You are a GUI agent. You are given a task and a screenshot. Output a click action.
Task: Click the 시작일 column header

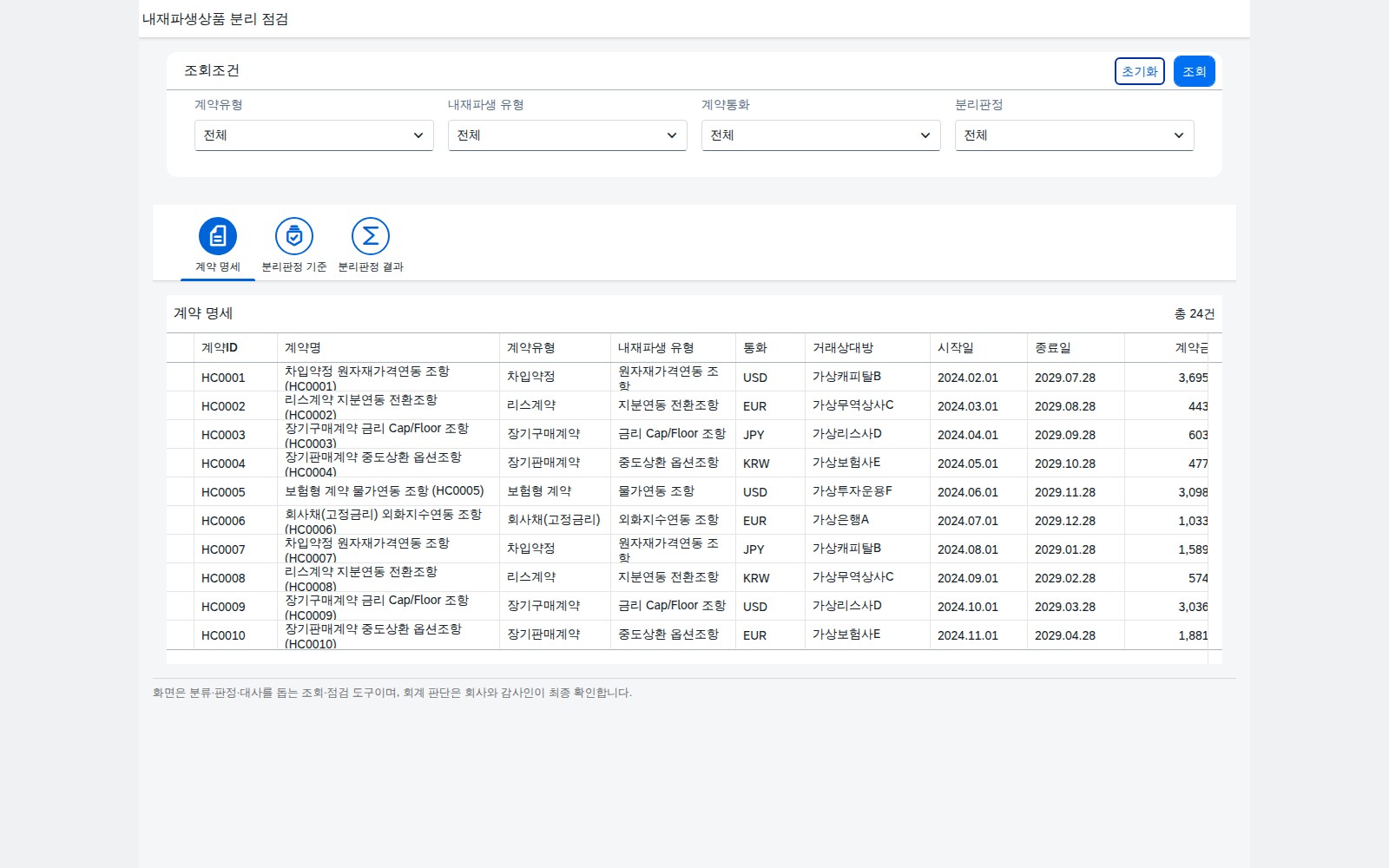(978, 348)
